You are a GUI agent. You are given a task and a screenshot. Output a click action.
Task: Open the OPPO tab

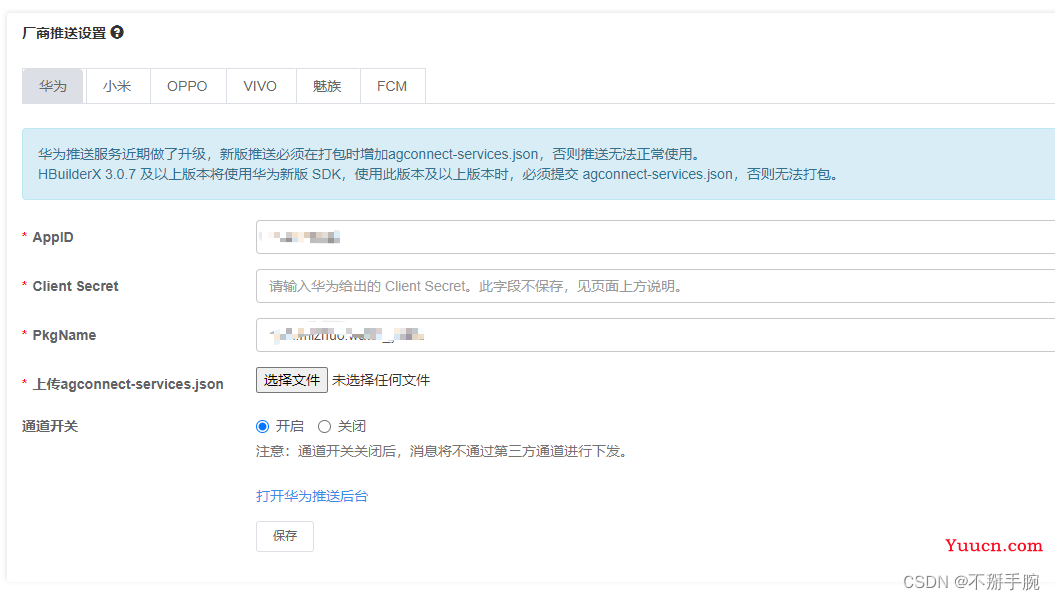(188, 86)
